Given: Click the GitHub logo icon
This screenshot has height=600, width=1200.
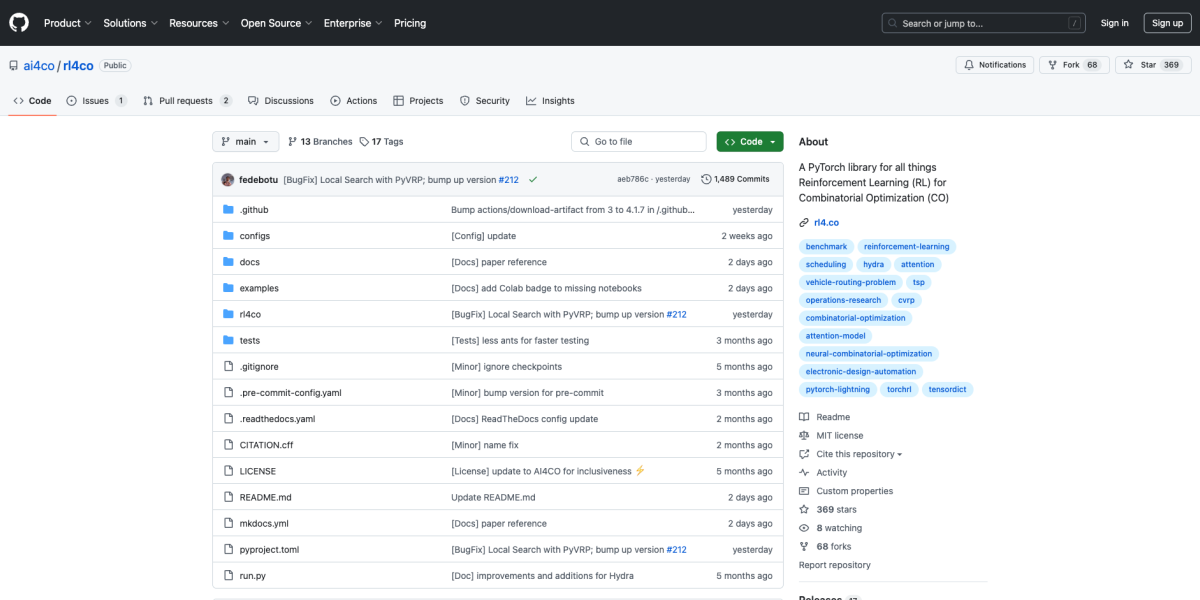Looking at the screenshot, I should click(x=20, y=23).
